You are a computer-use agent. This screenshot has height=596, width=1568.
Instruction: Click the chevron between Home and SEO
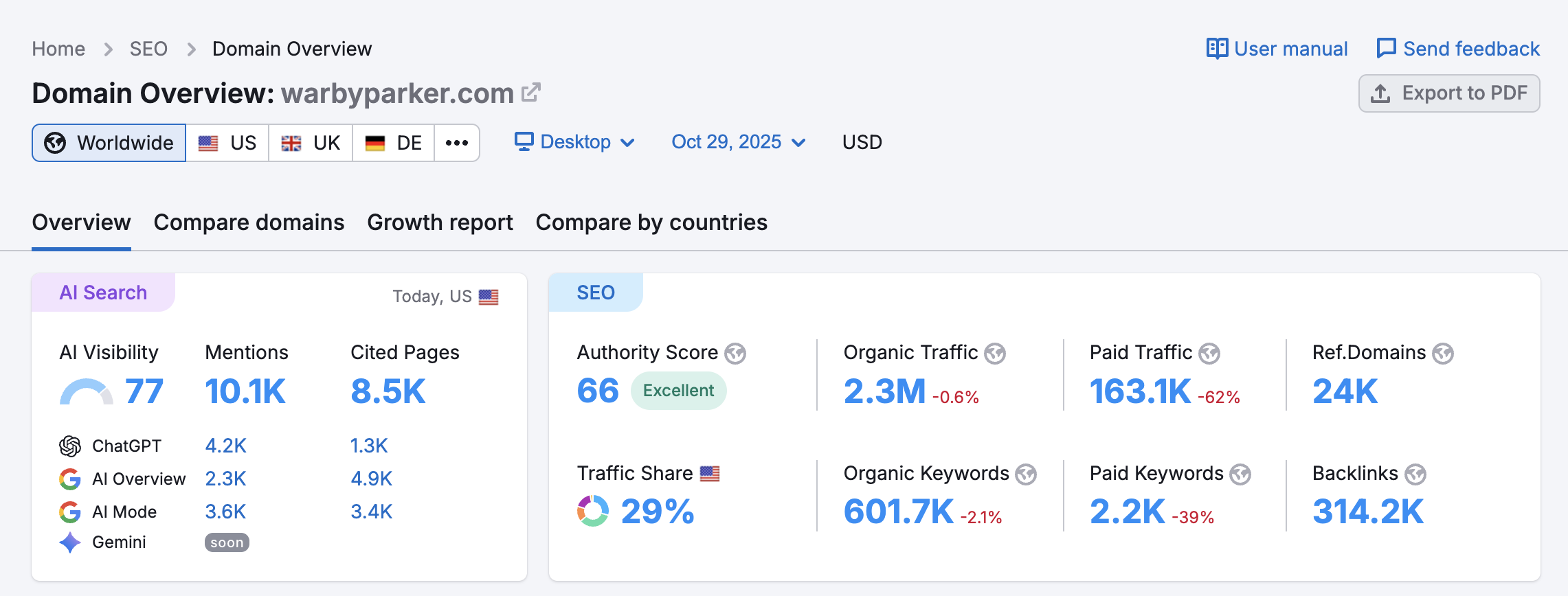click(108, 49)
